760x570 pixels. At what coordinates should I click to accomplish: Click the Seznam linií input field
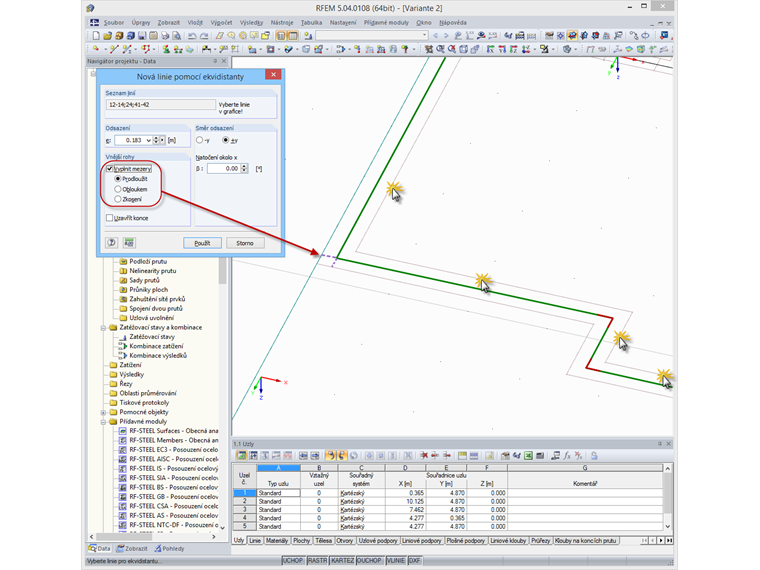160,105
